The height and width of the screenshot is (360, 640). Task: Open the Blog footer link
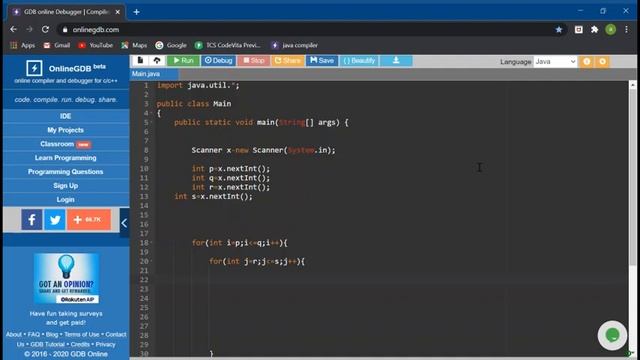(52, 334)
